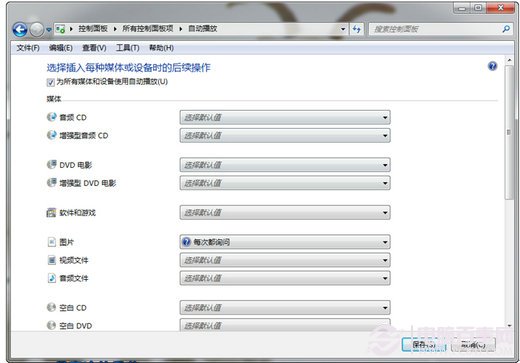The image size is (520, 363).
Task: Click the 图片 label
Action: [66, 242]
